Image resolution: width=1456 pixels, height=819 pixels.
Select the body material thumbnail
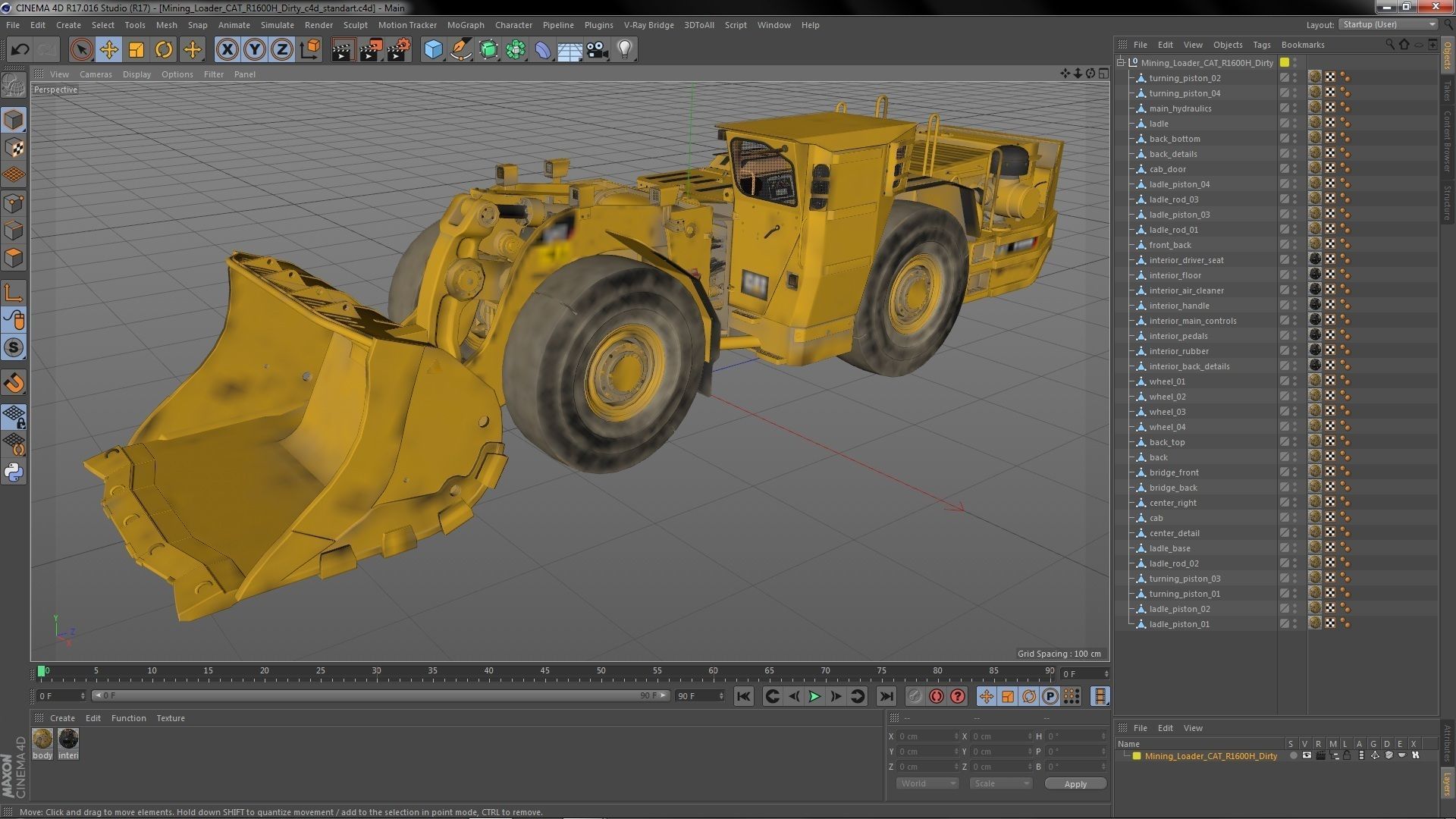click(x=42, y=739)
